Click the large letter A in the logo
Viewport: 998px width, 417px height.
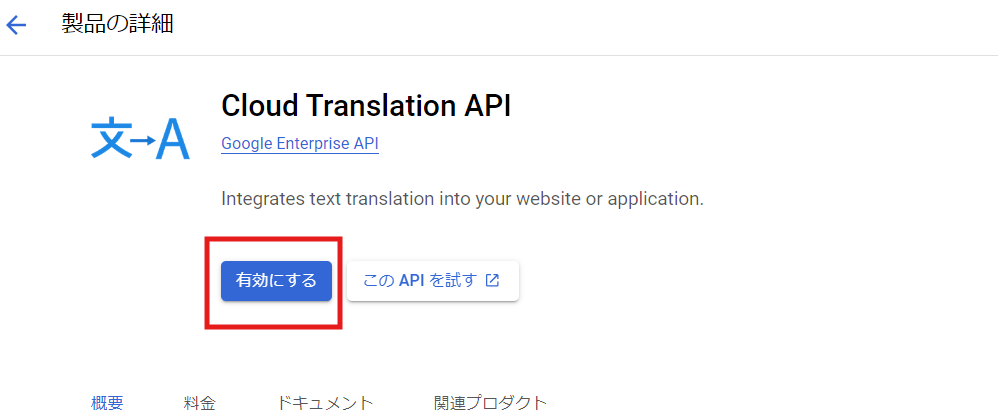[x=173, y=139]
